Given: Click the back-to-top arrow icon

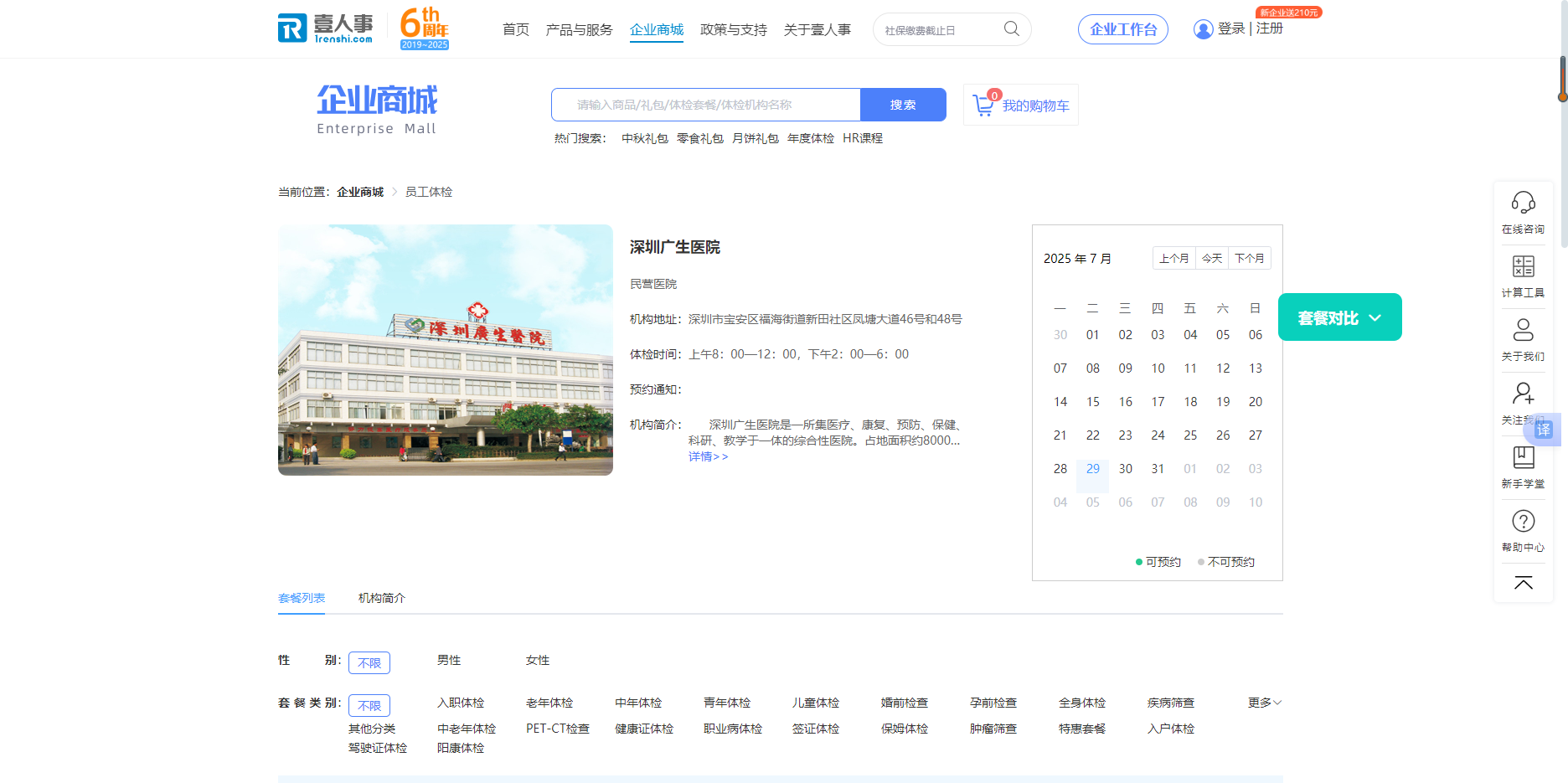Looking at the screenshot, I should click(x=1524, y=583).
